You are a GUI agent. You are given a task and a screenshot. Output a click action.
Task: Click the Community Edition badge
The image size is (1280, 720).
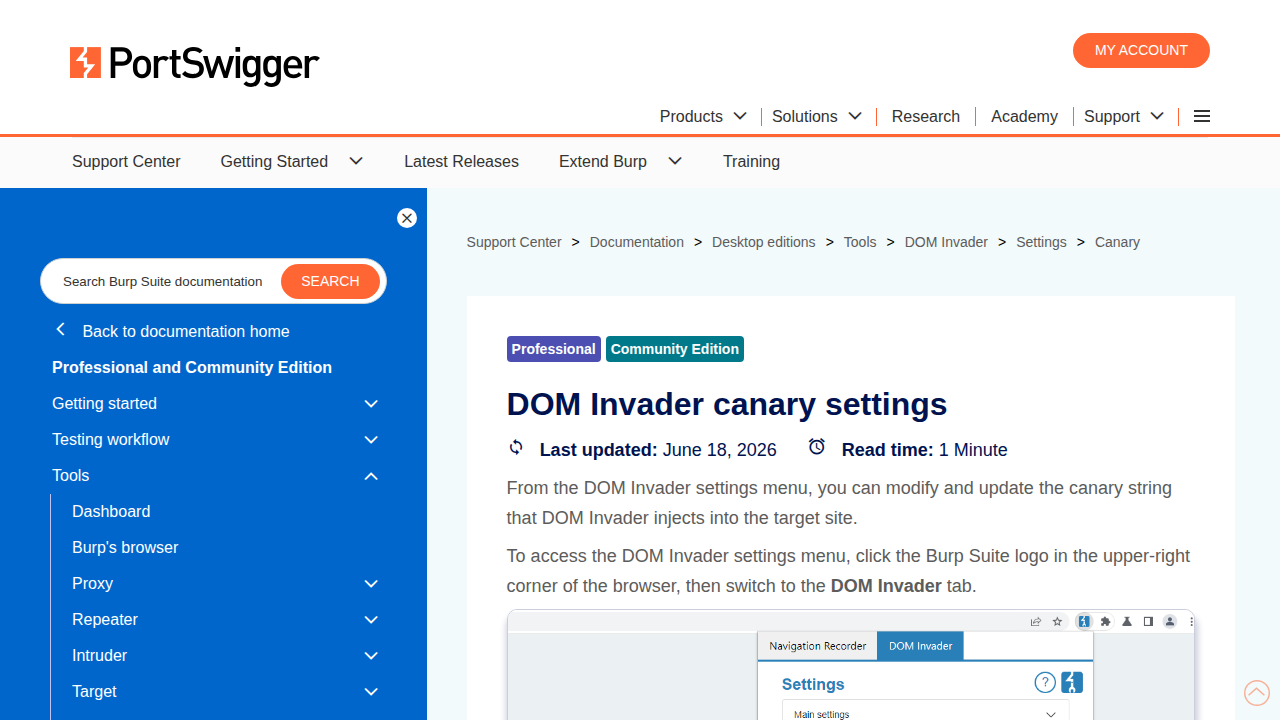pyautogui.click(x=675, y=349)
